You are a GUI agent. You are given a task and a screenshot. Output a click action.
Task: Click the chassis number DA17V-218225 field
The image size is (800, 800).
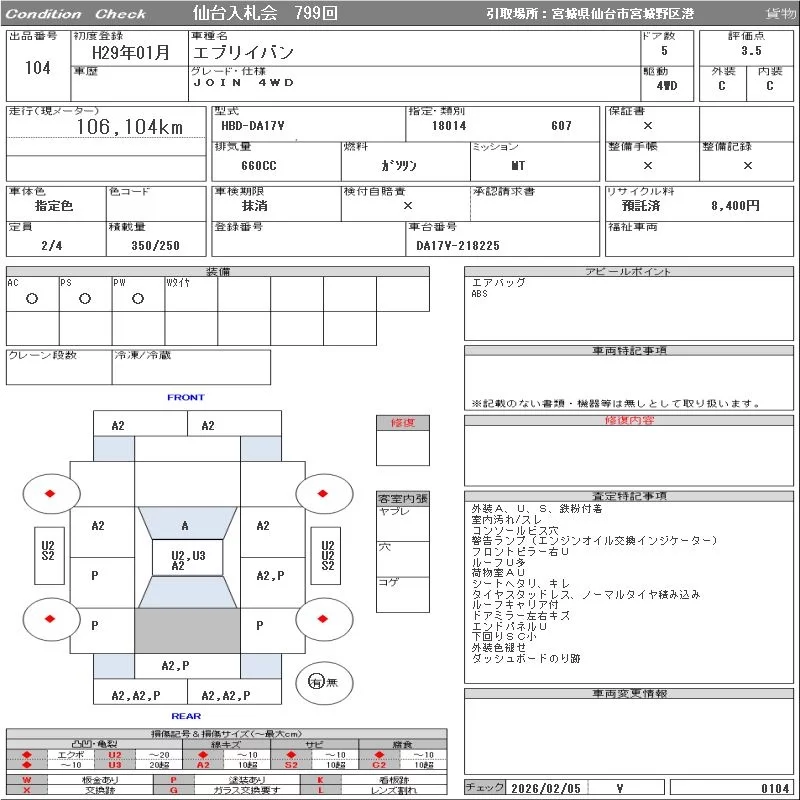pos(458,245)
